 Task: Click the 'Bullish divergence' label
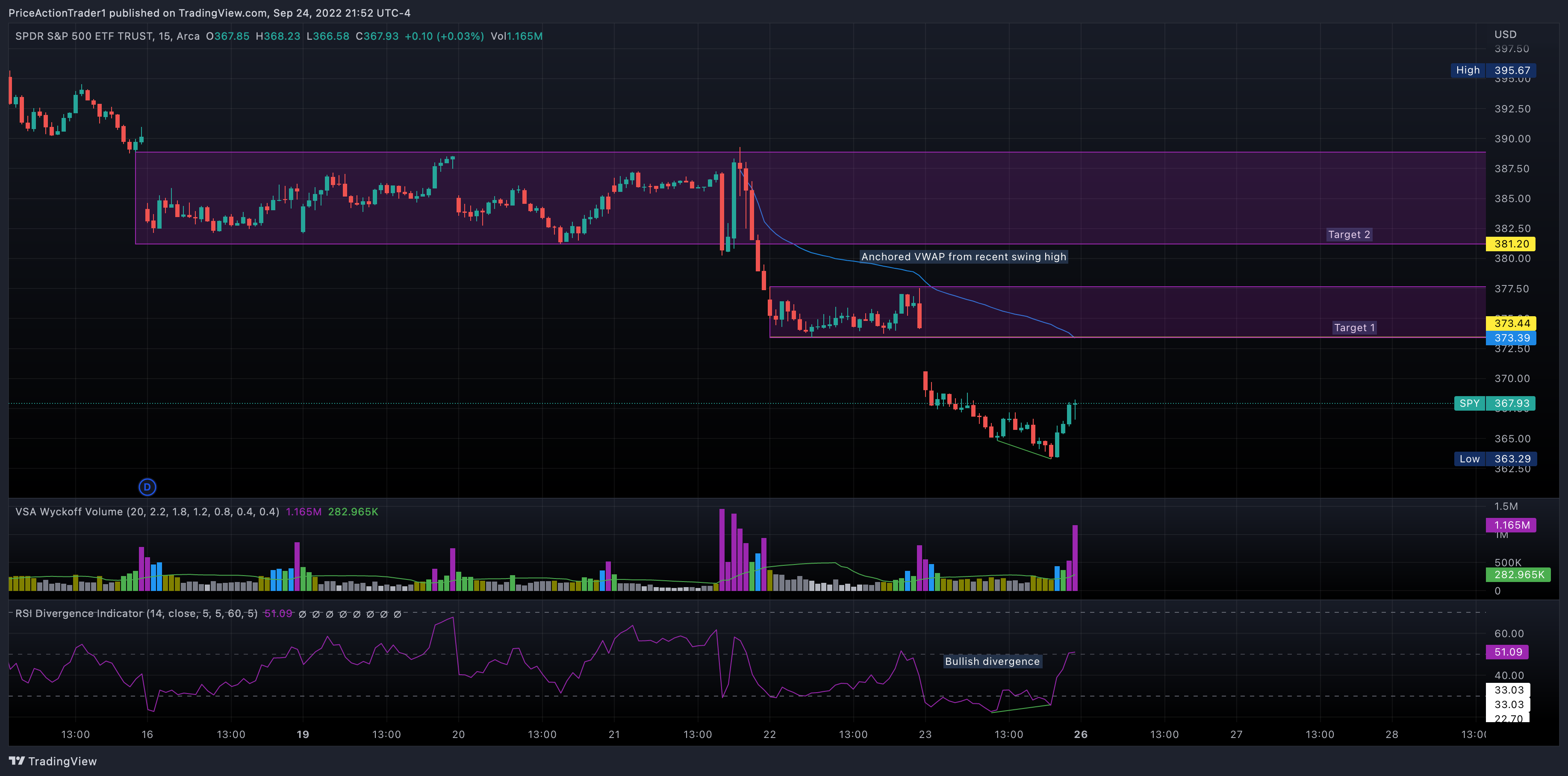click(x=992, y=661)
